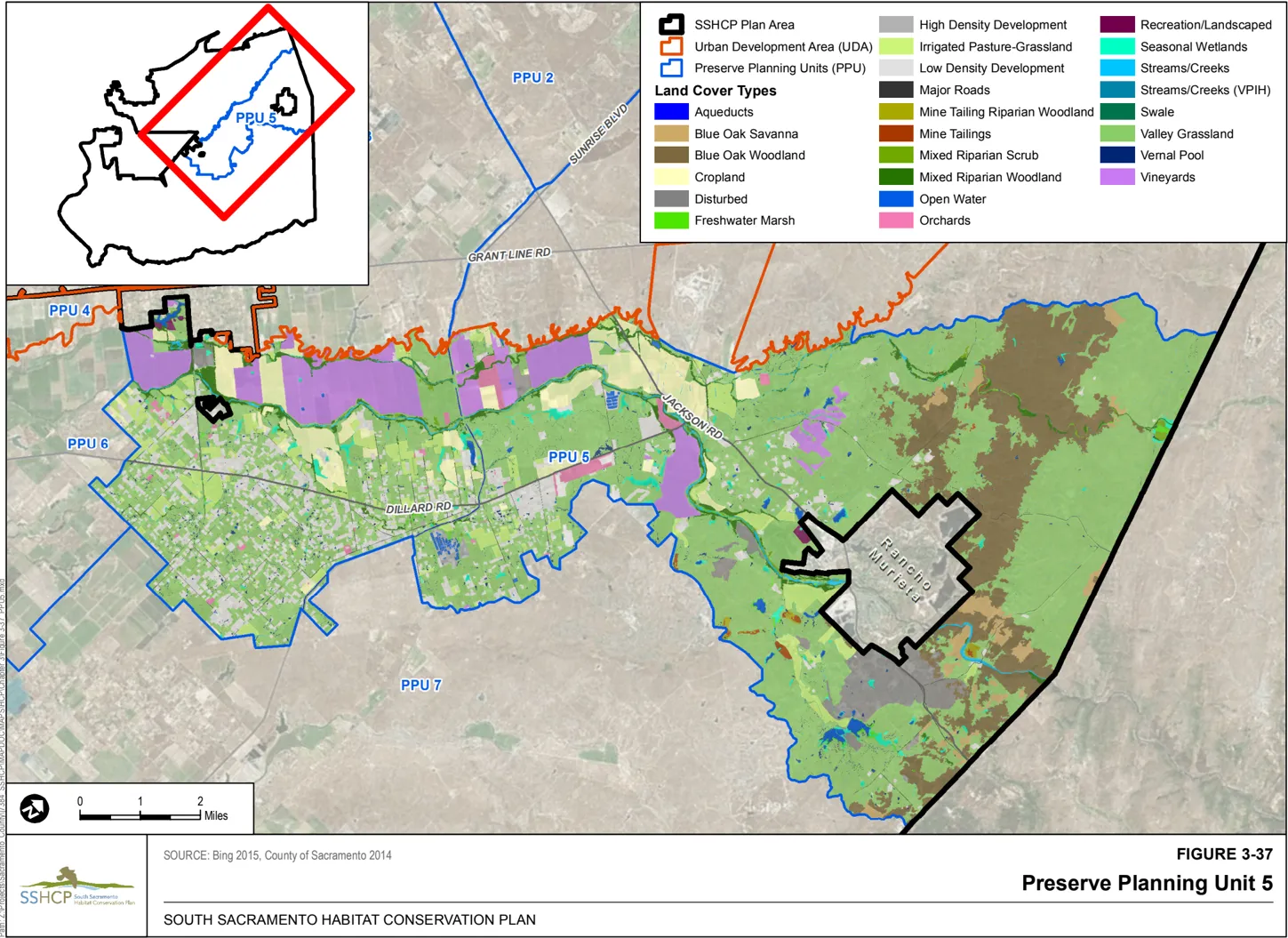Click the 'Rancho Murieta' map label
The width and height of the screenshot is (1288, 938).
900,569
